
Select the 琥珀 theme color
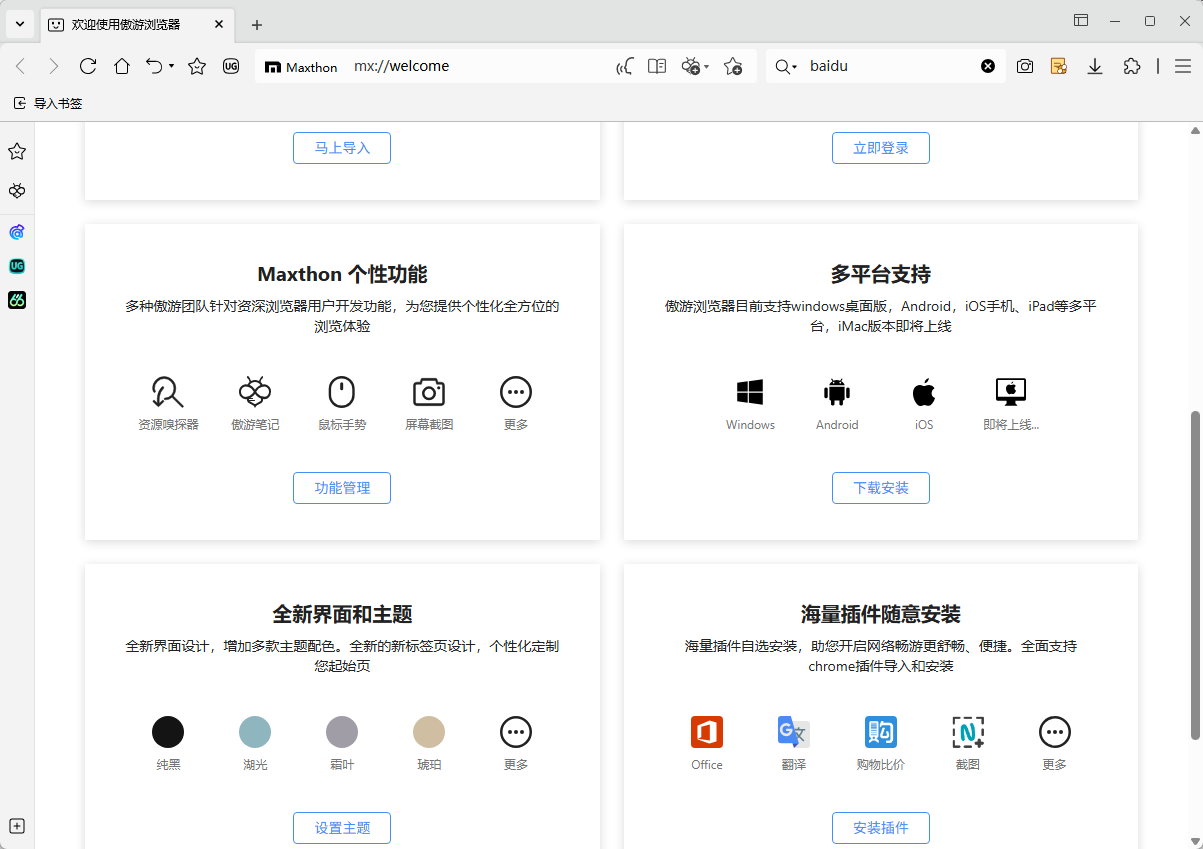(x=429, y=732)
